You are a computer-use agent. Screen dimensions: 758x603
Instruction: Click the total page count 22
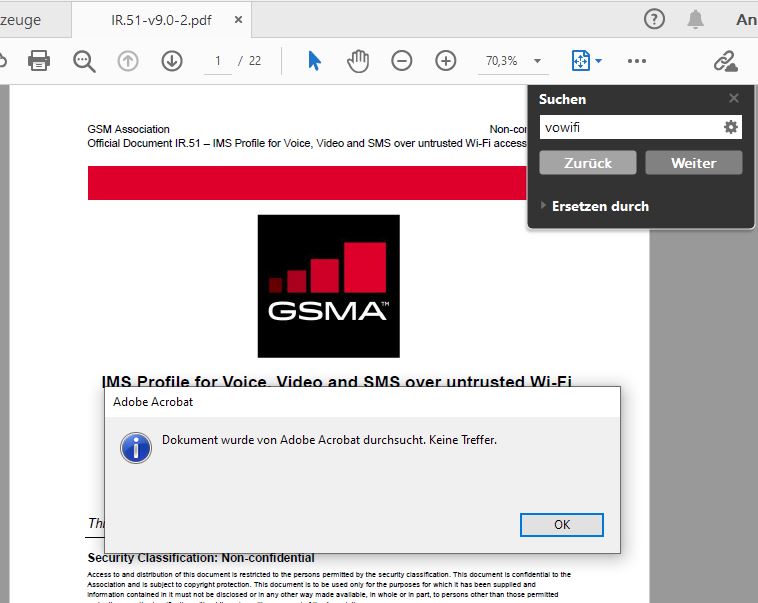(255, 61)
